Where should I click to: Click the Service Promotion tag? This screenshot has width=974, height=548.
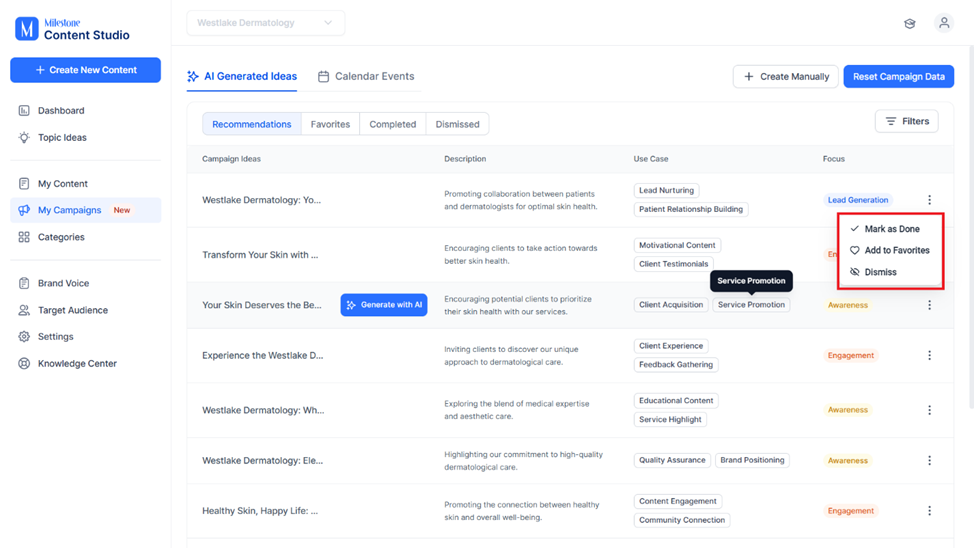(x=751, y=305)
